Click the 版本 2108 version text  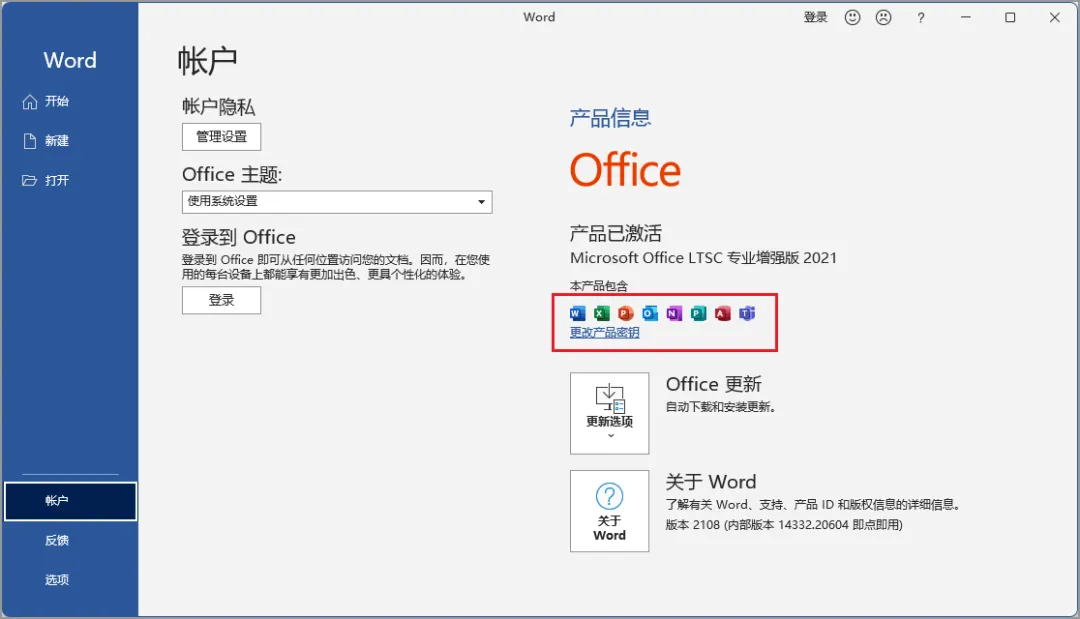click(784, 525)
